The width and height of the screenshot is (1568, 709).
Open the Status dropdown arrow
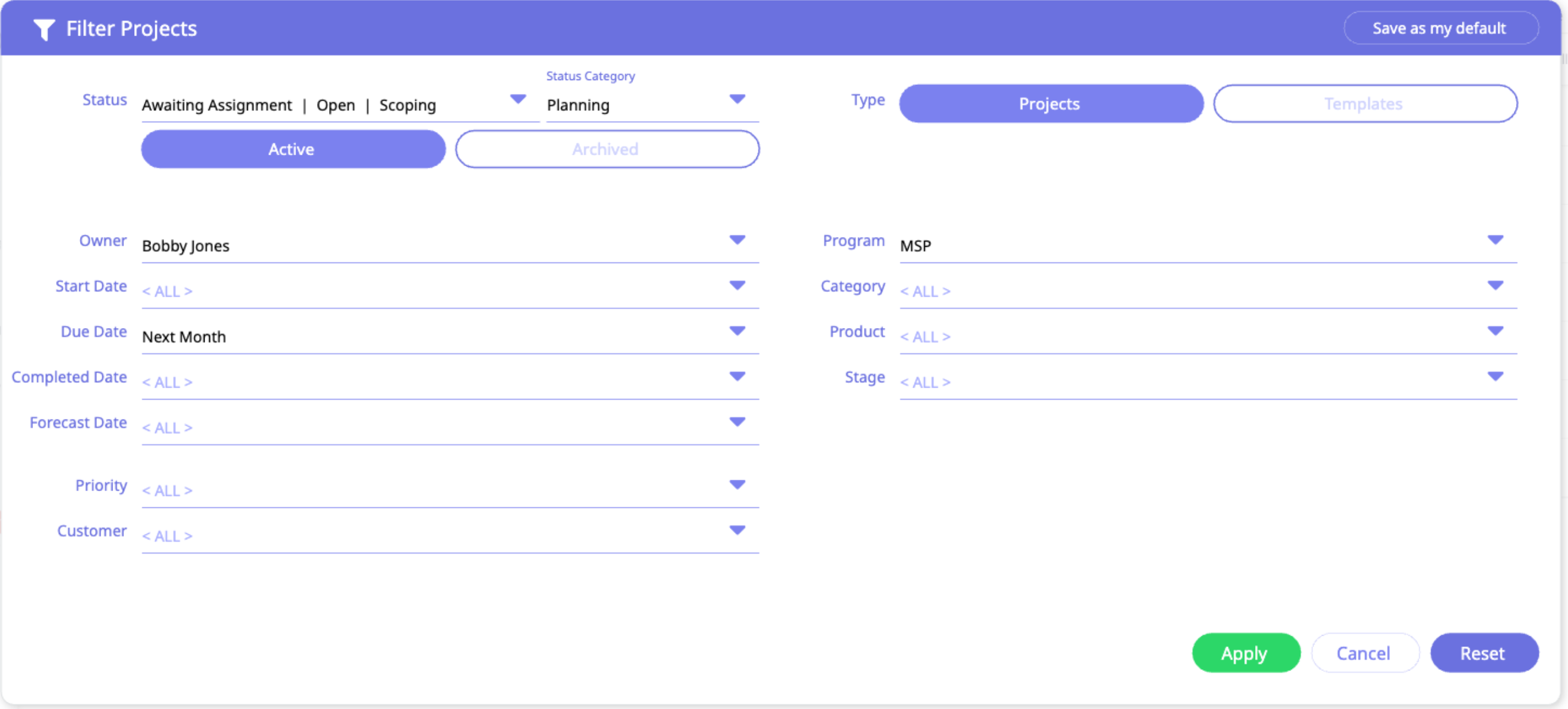point(517,99)
